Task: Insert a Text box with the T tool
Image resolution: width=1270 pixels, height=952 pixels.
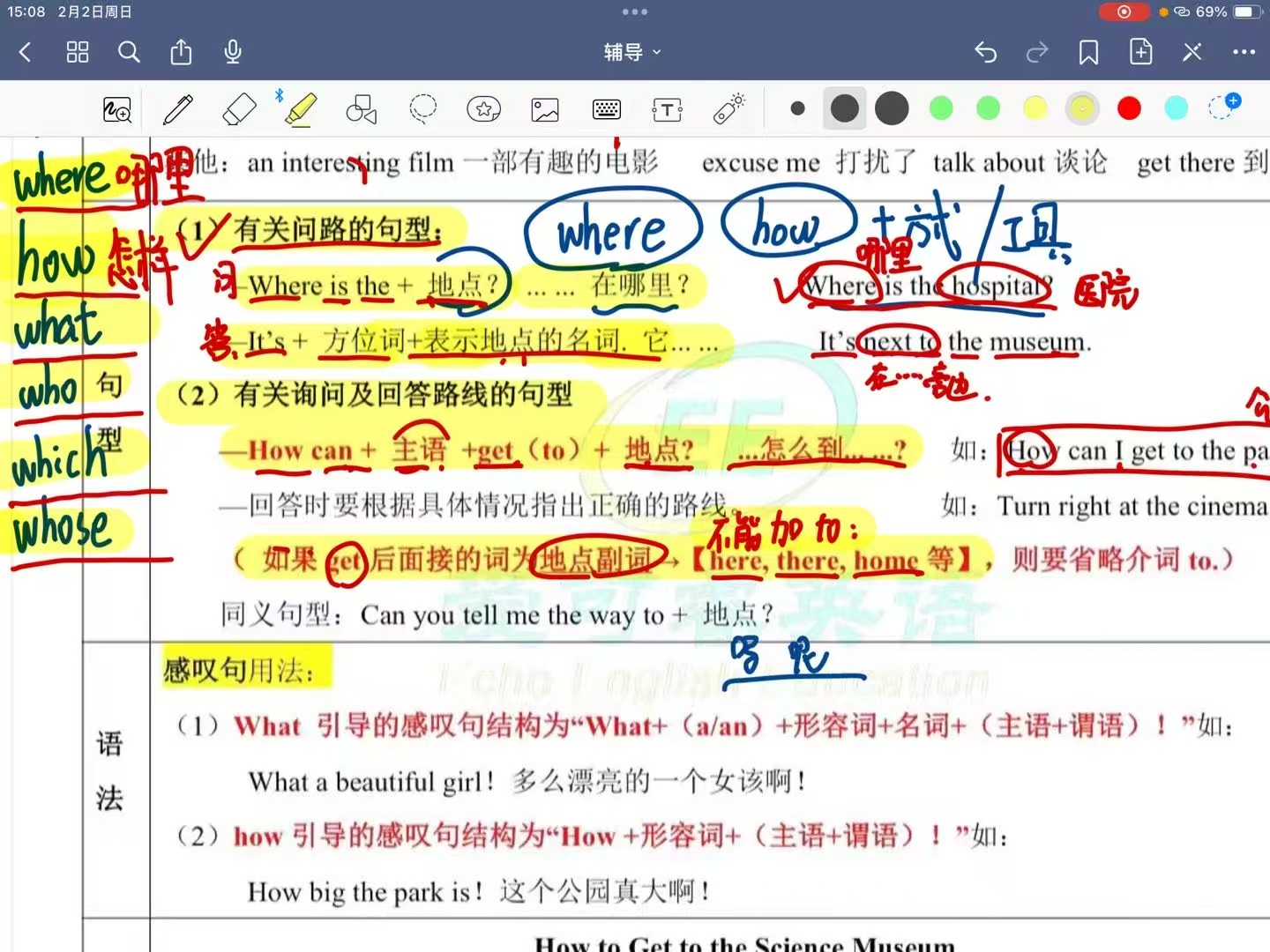Action: (667, 109)
